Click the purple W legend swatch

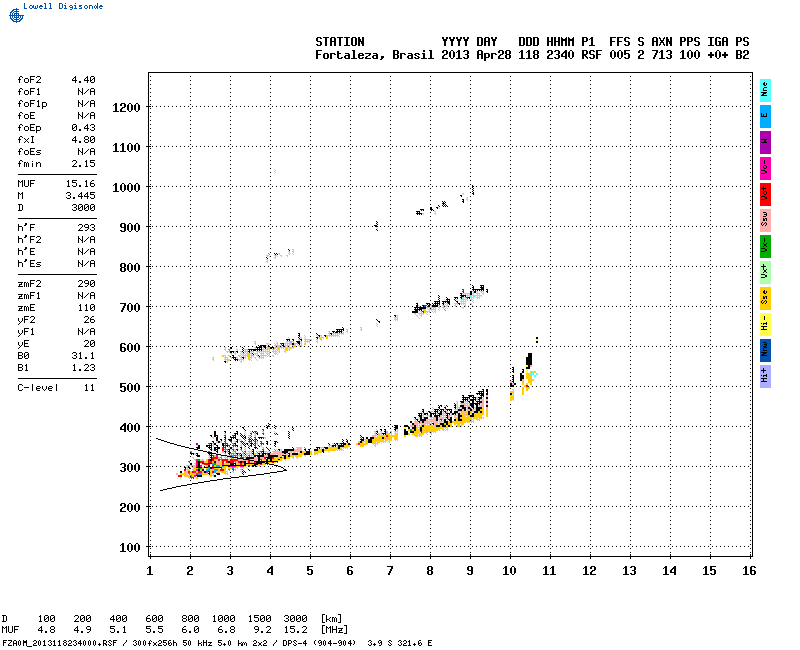[765, 141]
